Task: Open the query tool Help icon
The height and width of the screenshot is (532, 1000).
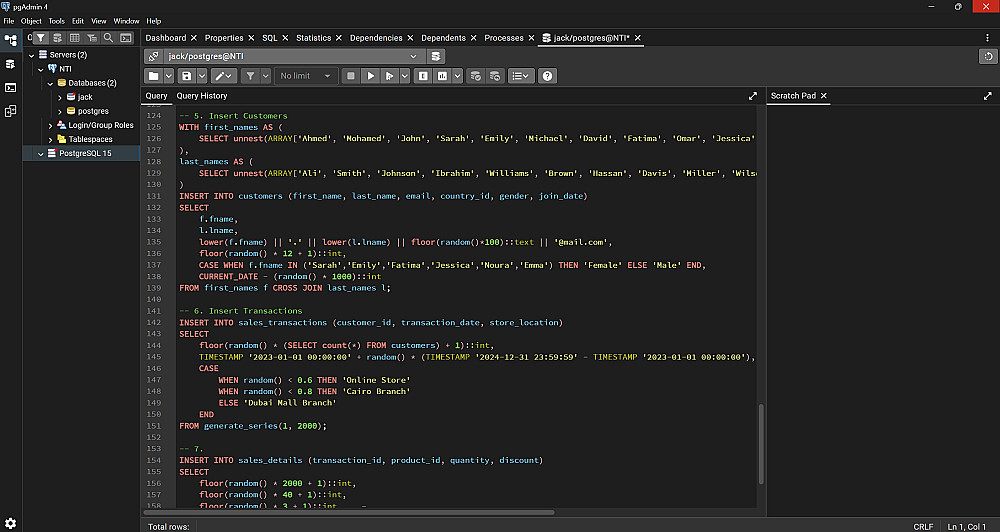Action: pos(547,76)
